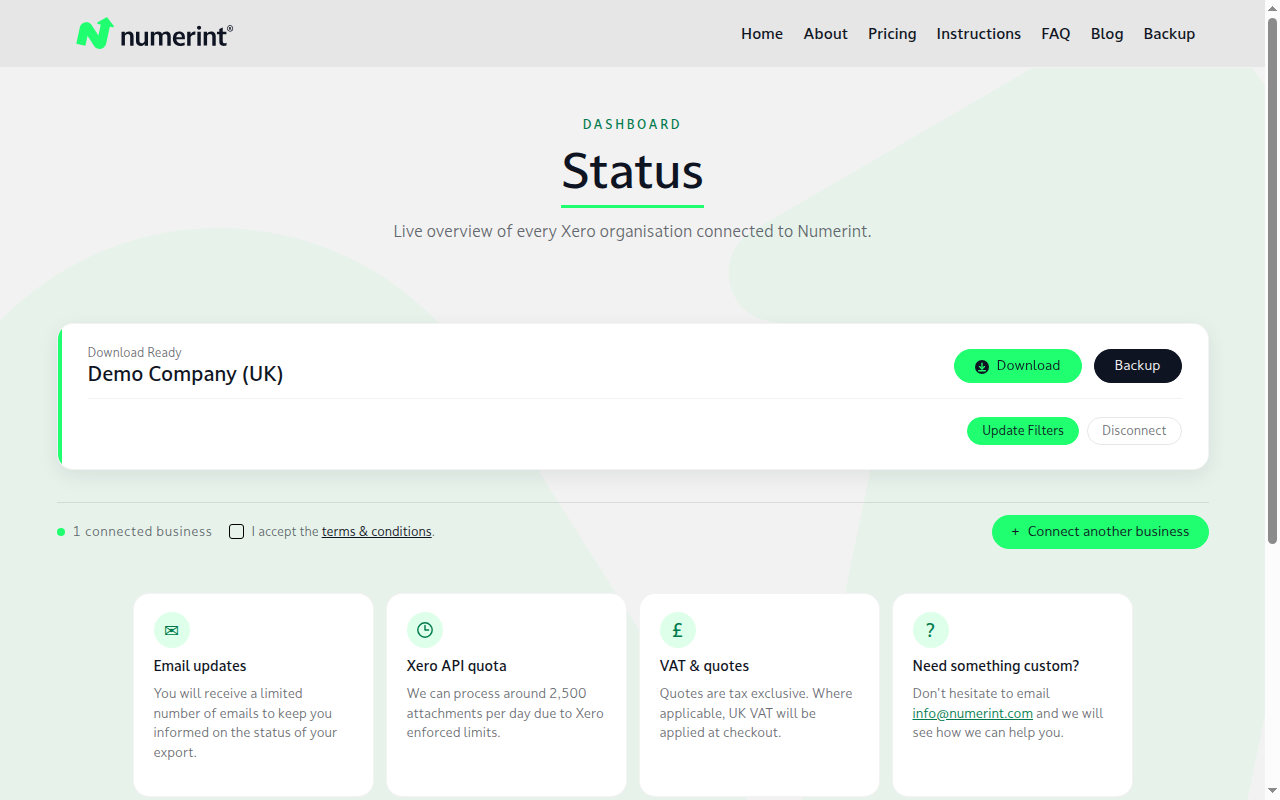The width and height of the screenshot is (1280, 800).
Task: Click the '1 connected business' text
Action: pos(142,532)
